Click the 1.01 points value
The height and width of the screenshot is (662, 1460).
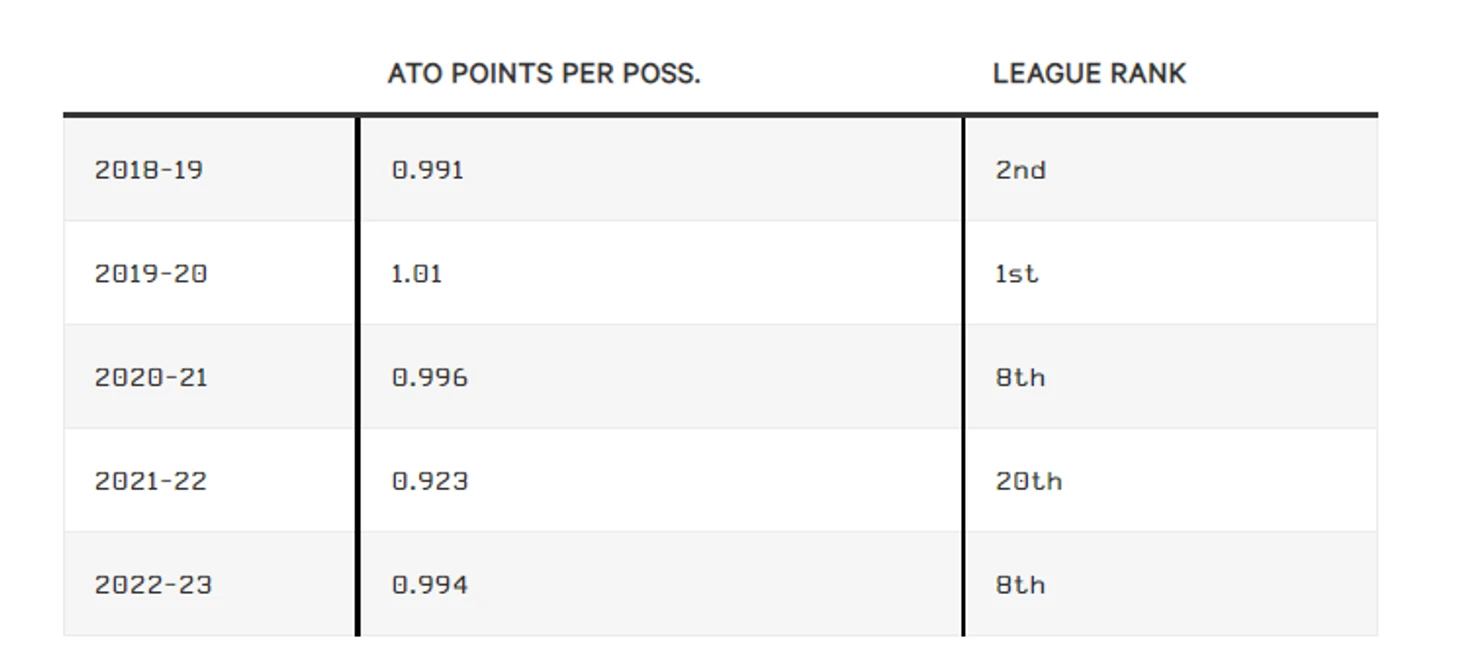pos(416,273)
